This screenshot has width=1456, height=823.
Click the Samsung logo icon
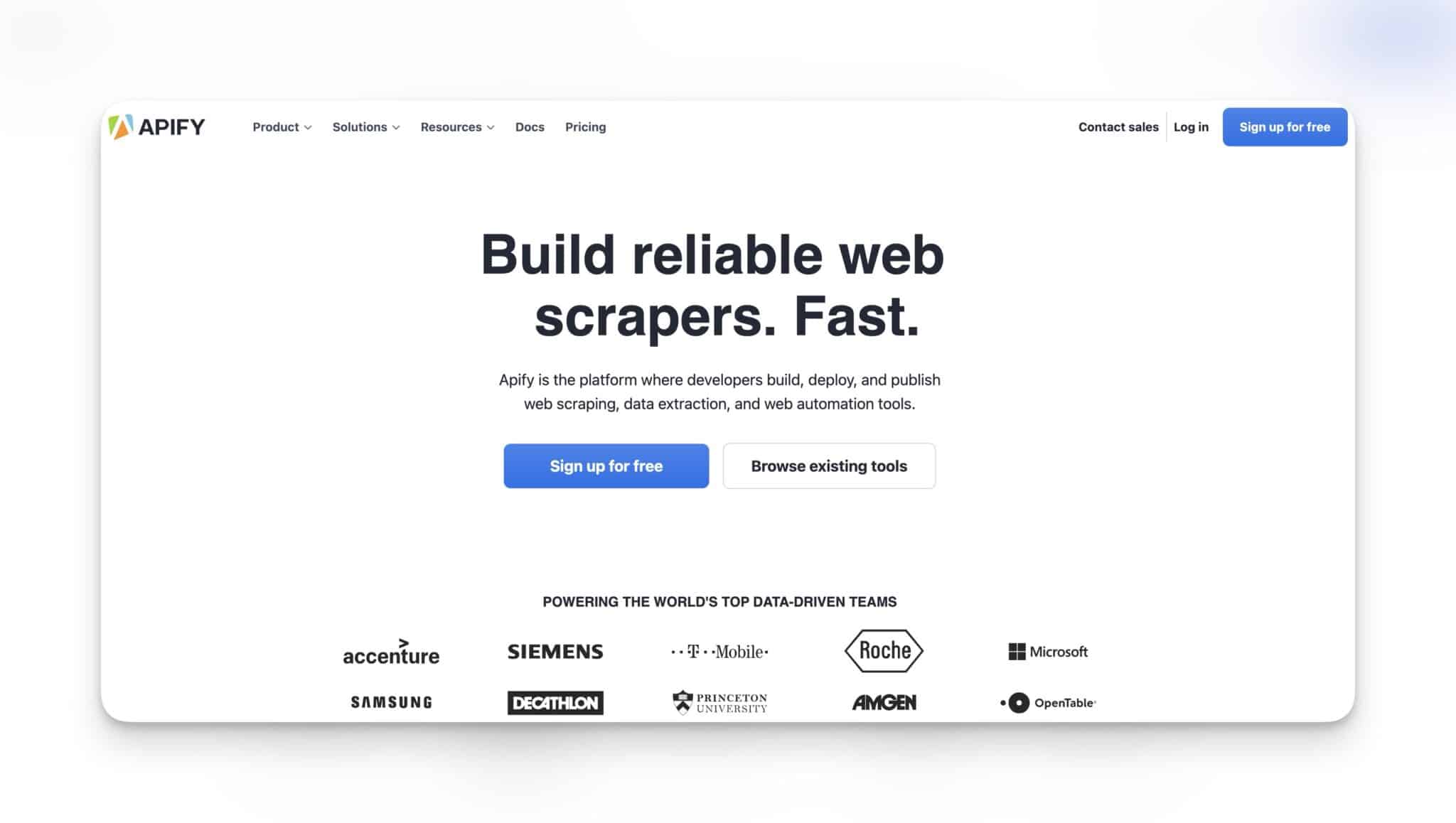pos(391,701)
